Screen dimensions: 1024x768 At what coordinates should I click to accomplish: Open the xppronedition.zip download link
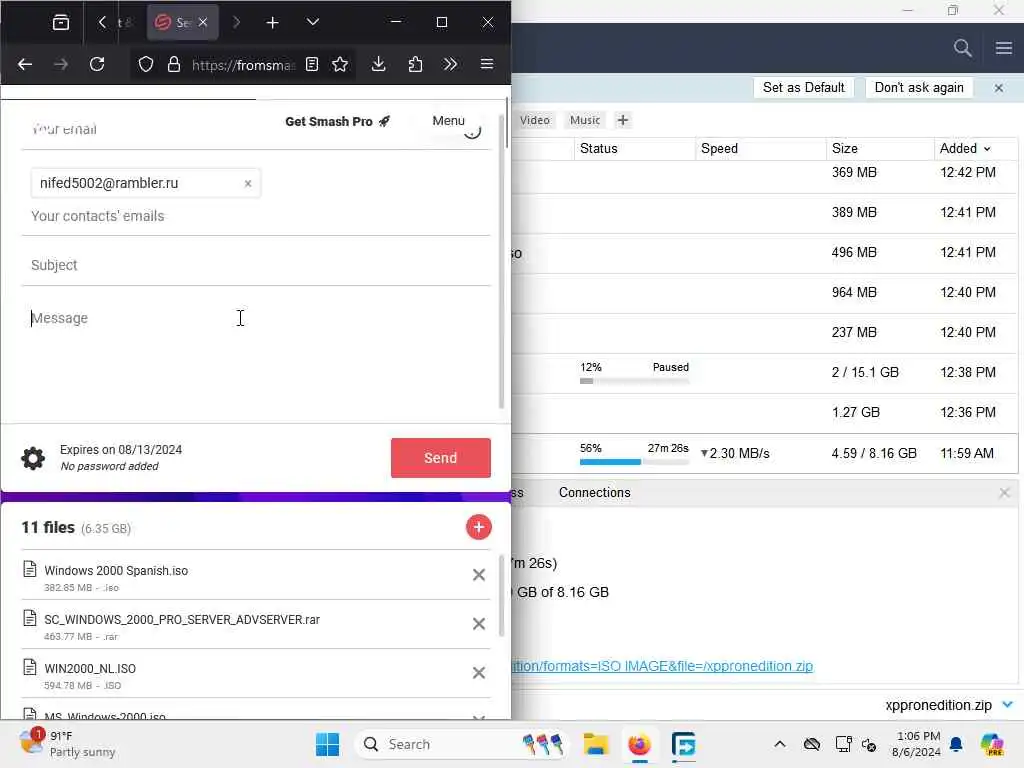coord(662,665)
